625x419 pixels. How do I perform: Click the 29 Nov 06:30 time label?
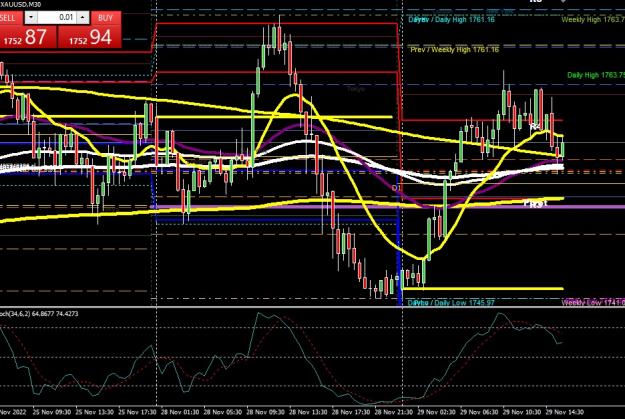(x=479, y=412)
